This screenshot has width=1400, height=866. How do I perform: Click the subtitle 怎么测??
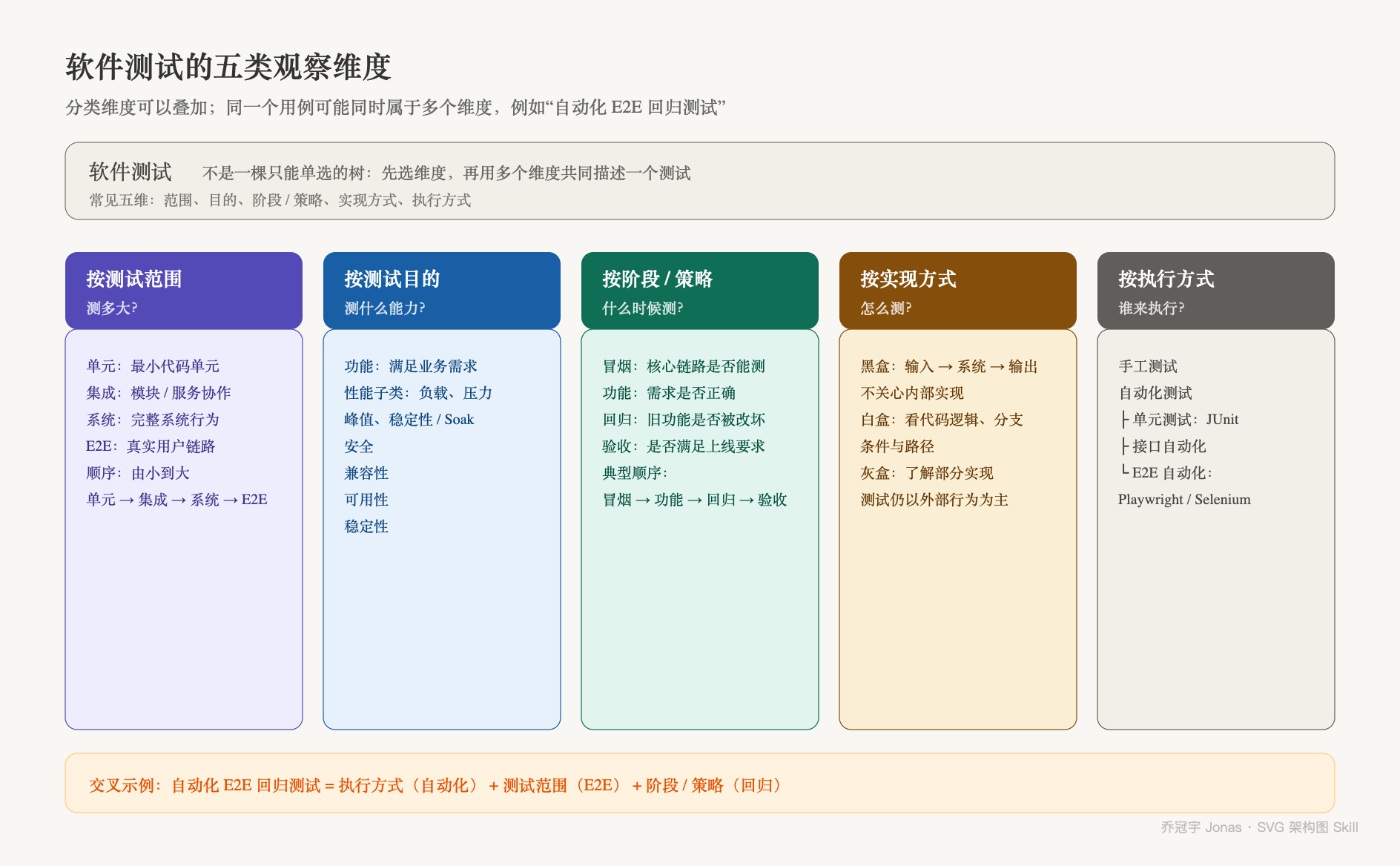(x=886, y=308)
